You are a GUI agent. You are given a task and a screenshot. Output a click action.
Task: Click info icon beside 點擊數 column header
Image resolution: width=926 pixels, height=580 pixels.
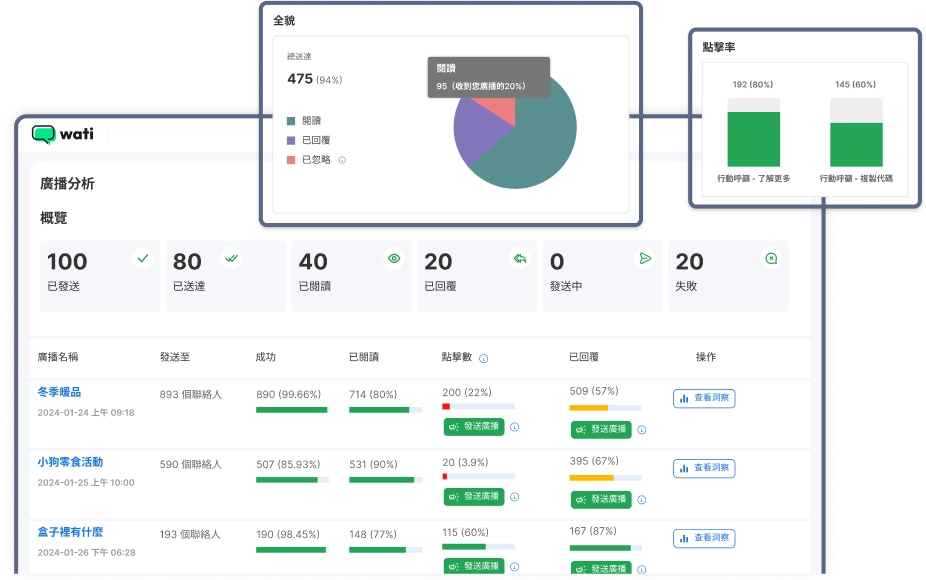(484, 358)
